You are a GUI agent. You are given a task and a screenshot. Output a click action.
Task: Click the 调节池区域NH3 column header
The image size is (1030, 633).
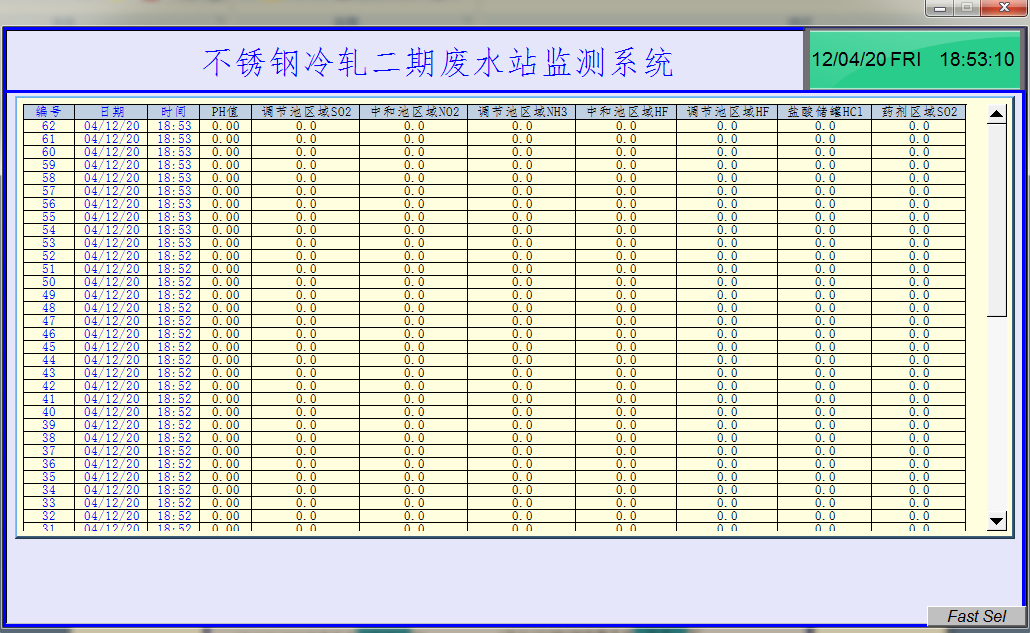point(521,112)
